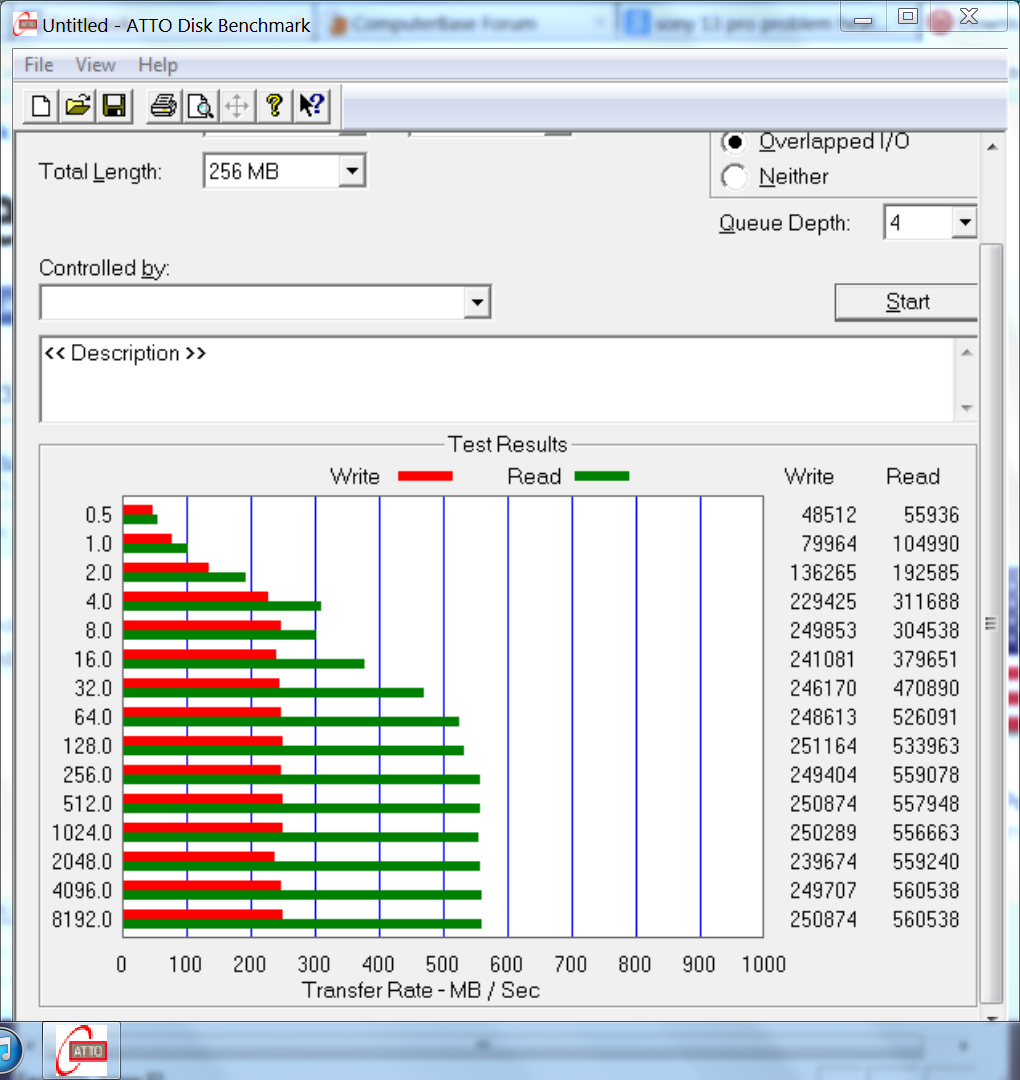The image size is (1020, 1080).
Task: Click the Description box scroll down arrow
Action: (x=966, y=408)
